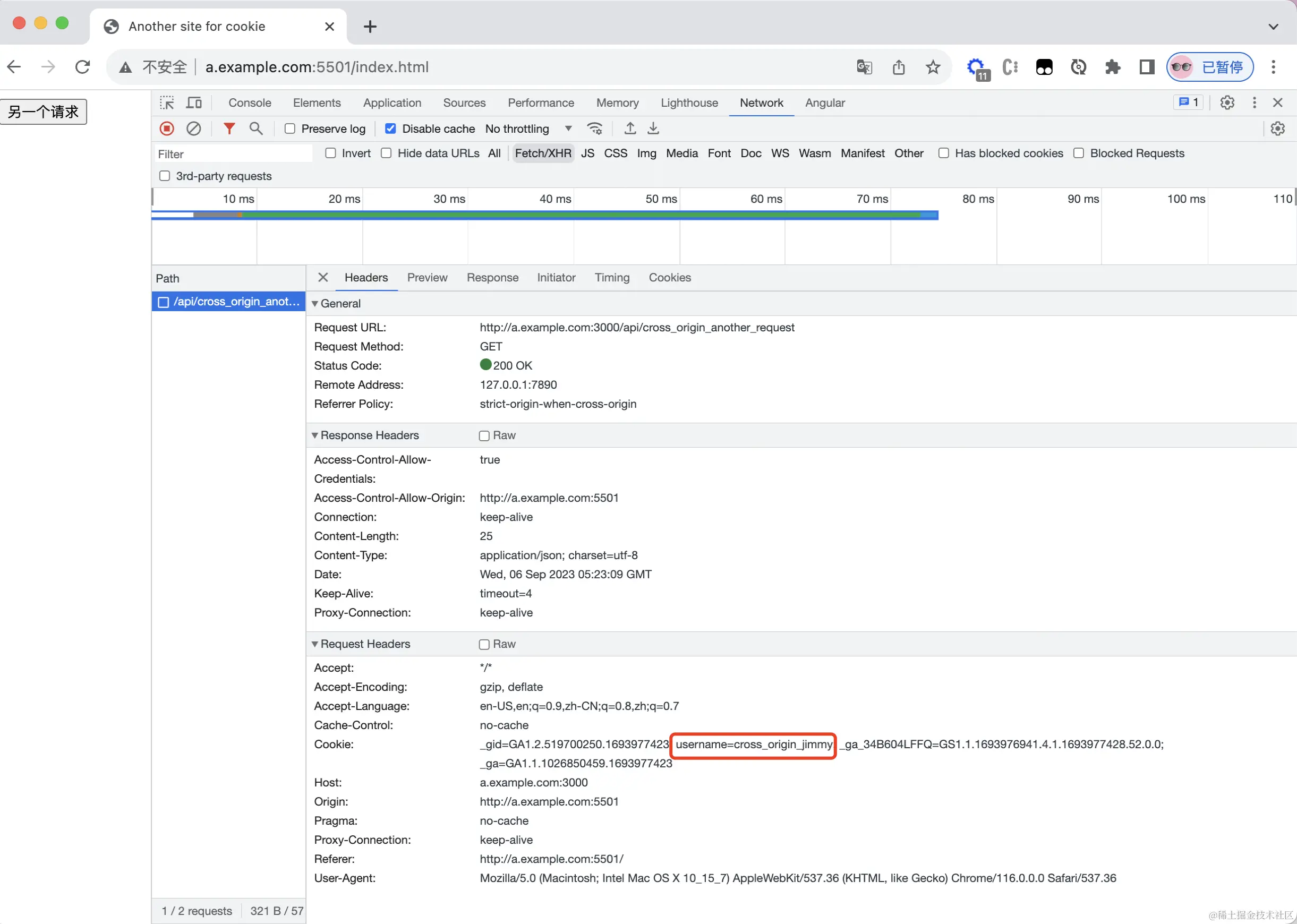This screenshot has width=1297, height=924.
Task: Toggle the device toolbar icon
Action: pyautogui.click(x=194, y=103)
